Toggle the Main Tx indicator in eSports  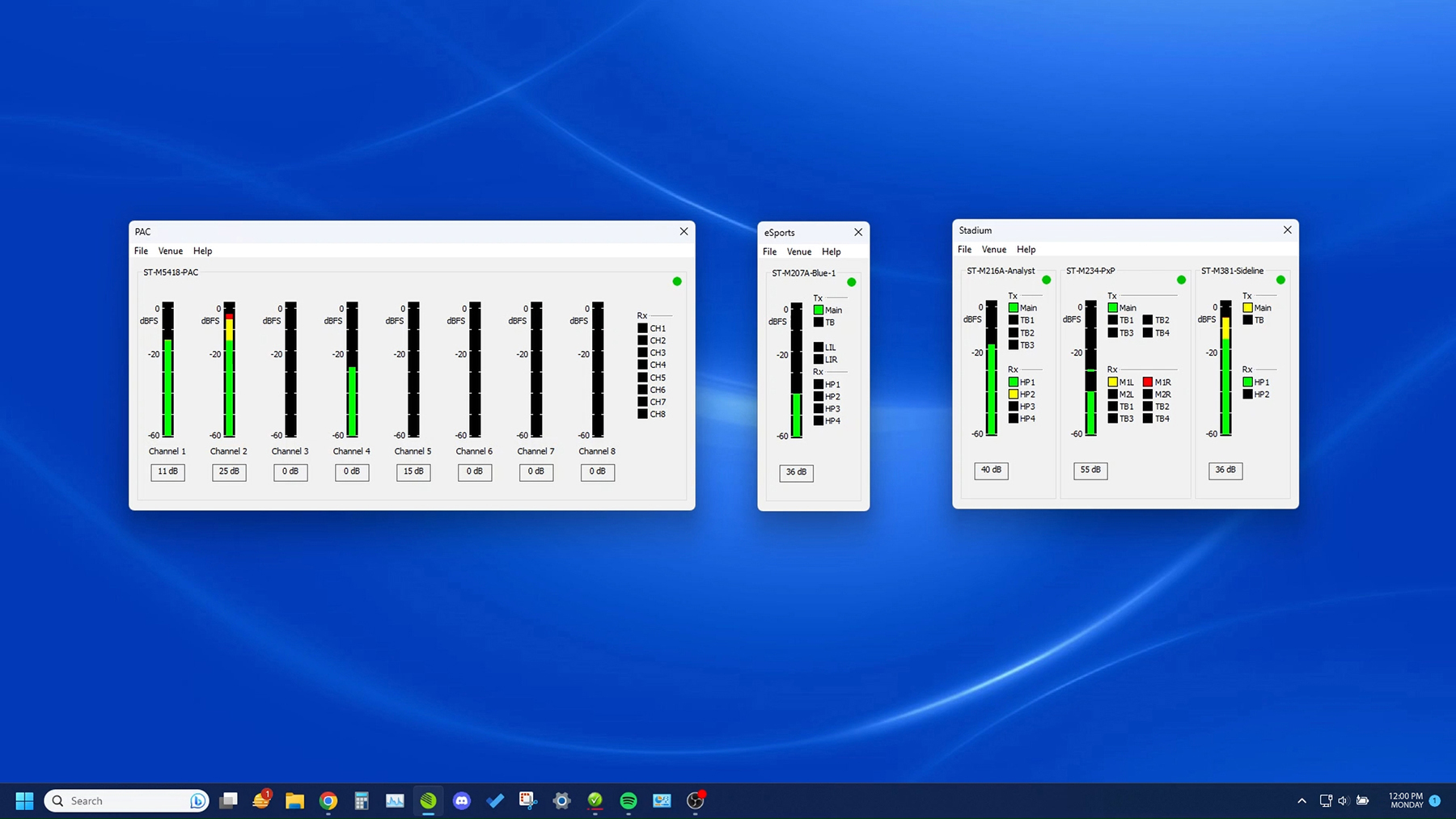coord(819,310)
